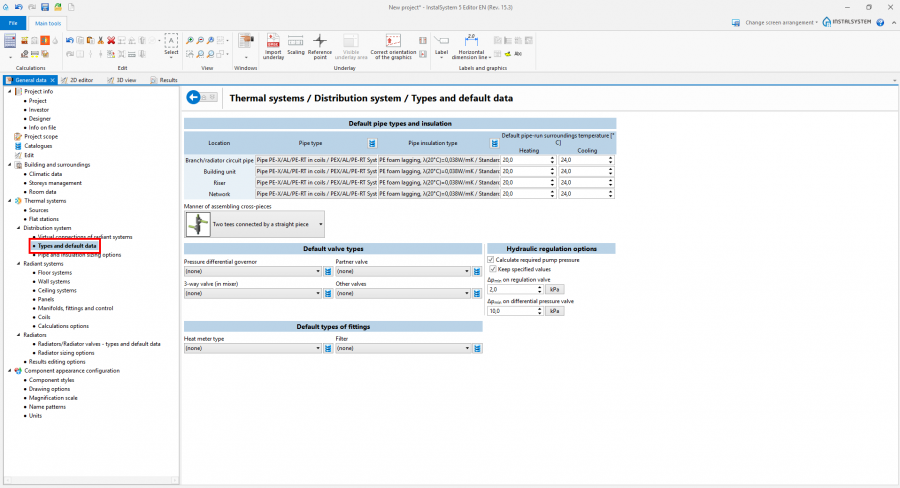Click catalogue icon next to Filter dropdown
The height and width of the screenshot is (488, 900).
tap(478, 348)
